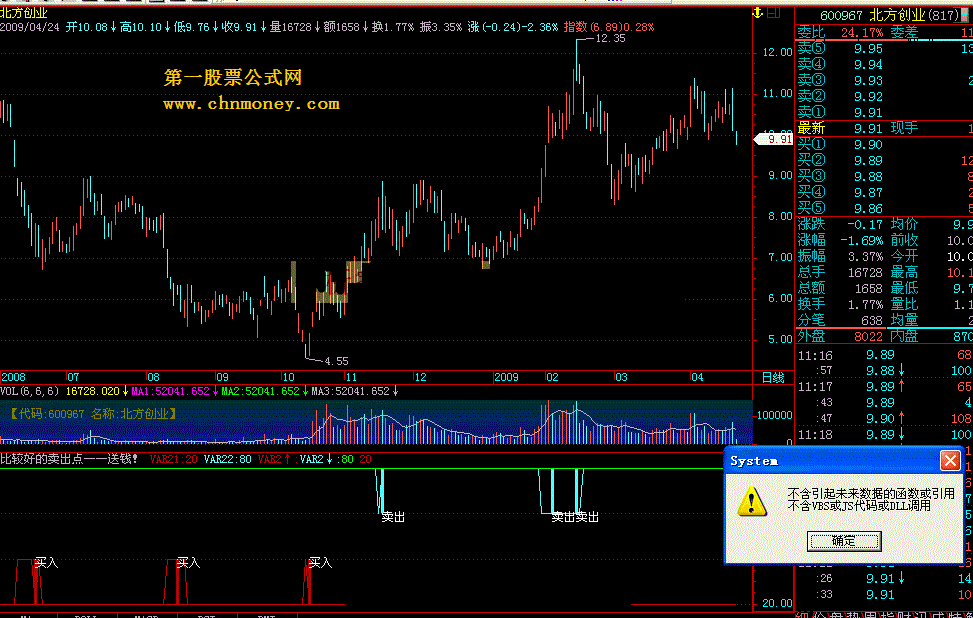
Task: Click the 委比 24.17% value
Action: (x=862, y=32)
